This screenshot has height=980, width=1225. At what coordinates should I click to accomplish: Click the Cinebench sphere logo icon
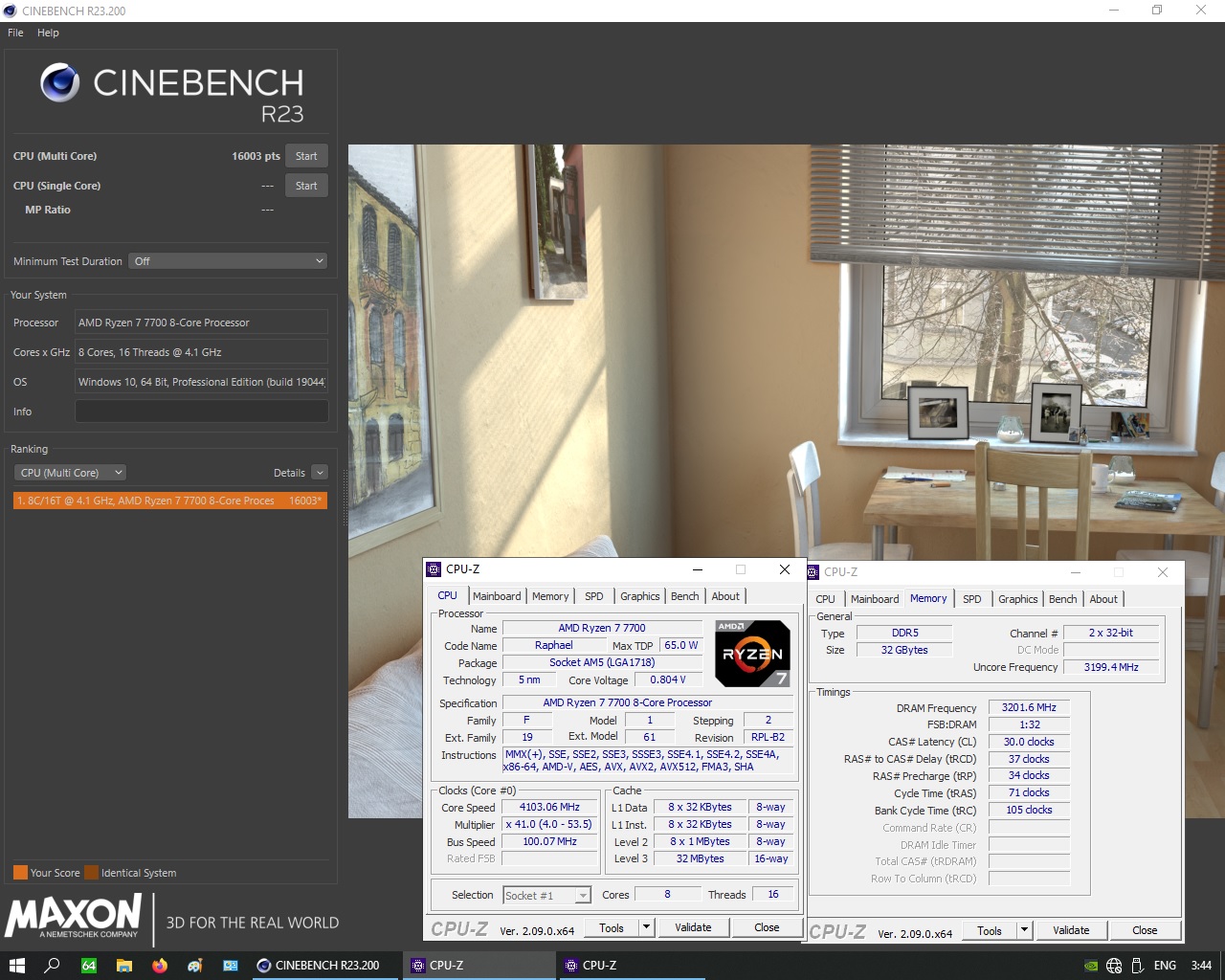coord(59,83)
